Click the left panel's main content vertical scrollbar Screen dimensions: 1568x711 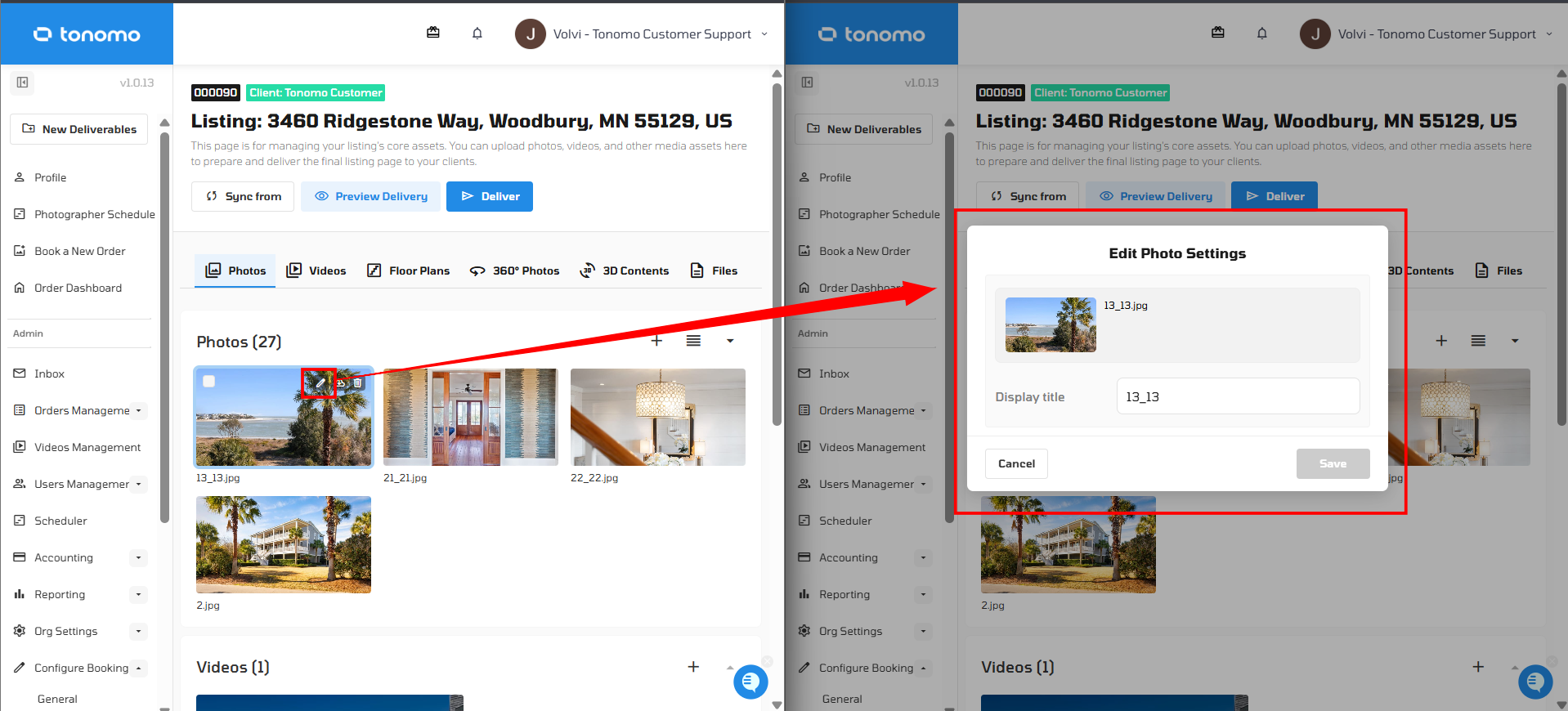777,253
